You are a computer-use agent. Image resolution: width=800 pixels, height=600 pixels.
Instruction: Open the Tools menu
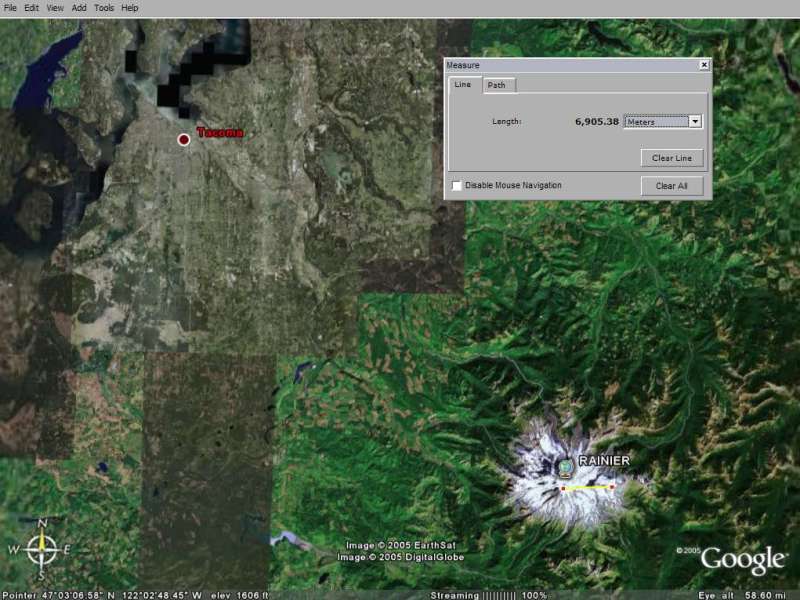(104, 8)
